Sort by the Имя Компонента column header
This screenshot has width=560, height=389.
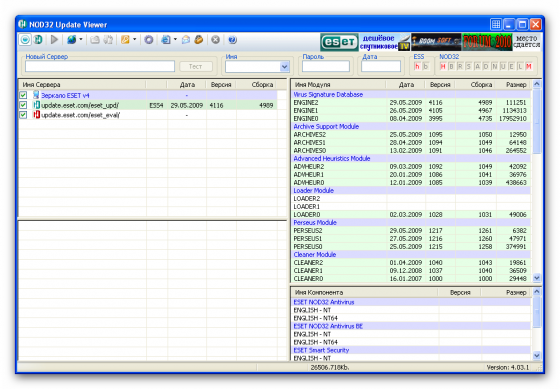coord(365,293)
